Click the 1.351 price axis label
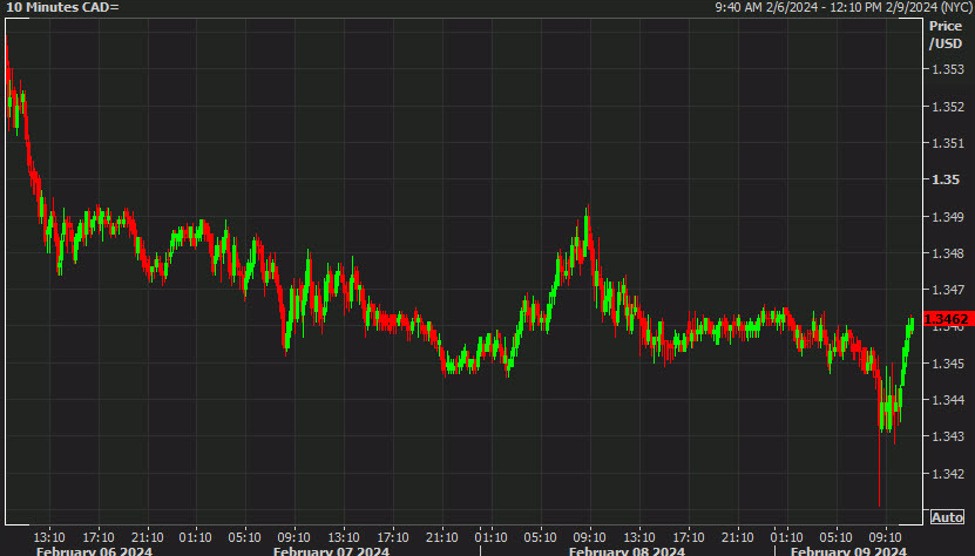Screen dimensions: 975x556 948,143
